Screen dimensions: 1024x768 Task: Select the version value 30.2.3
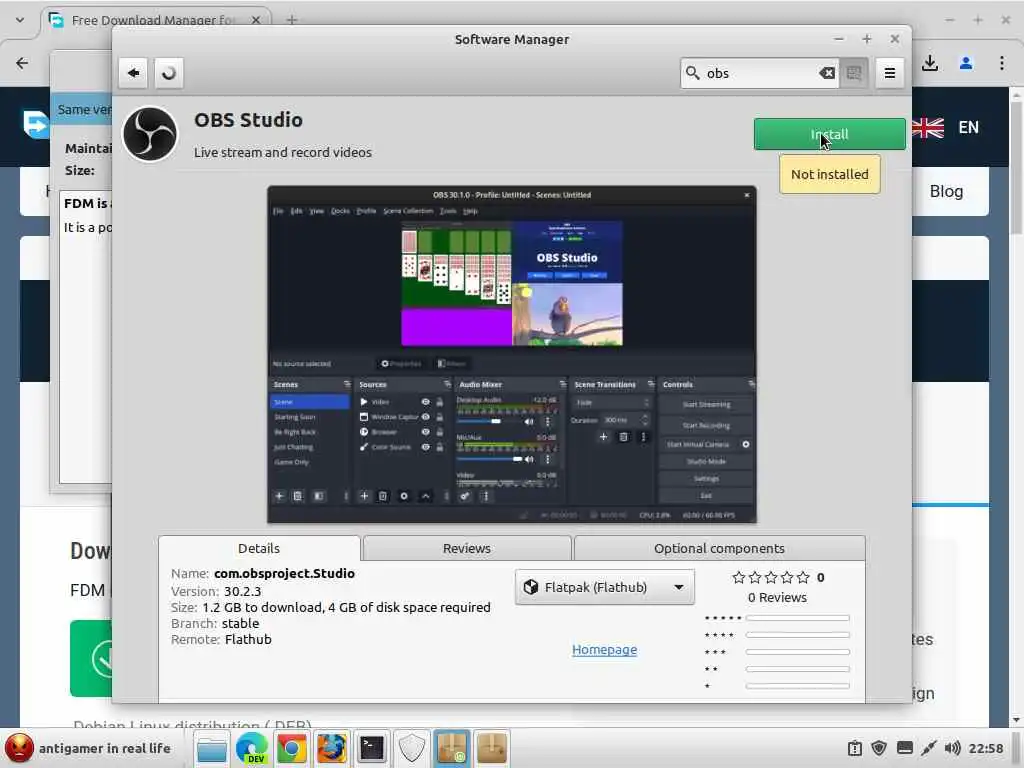[242, 591]
